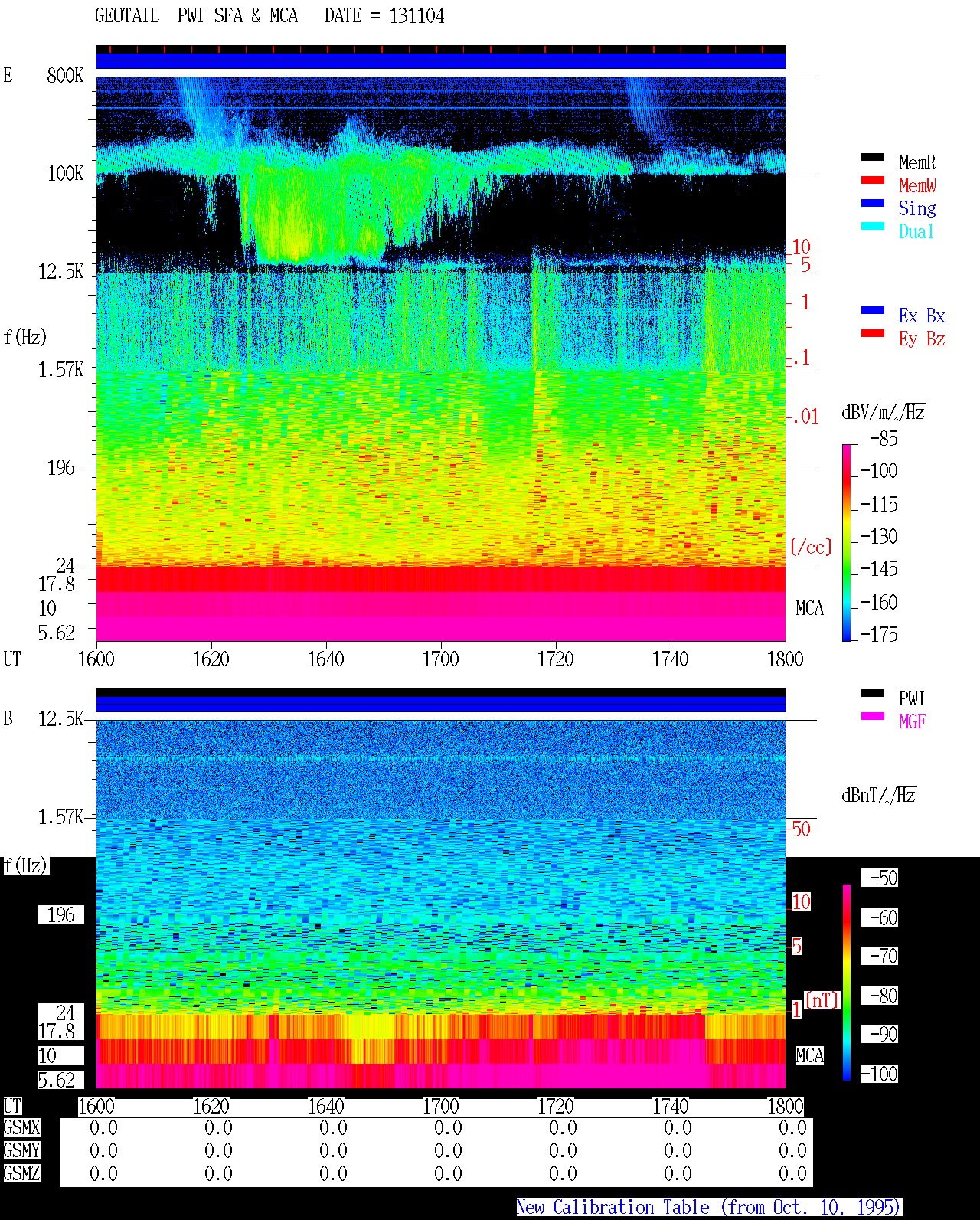This screenshot has height=1220, width=980.
Task: Click the 12.5K label on B panel
Action: (60, 719)
